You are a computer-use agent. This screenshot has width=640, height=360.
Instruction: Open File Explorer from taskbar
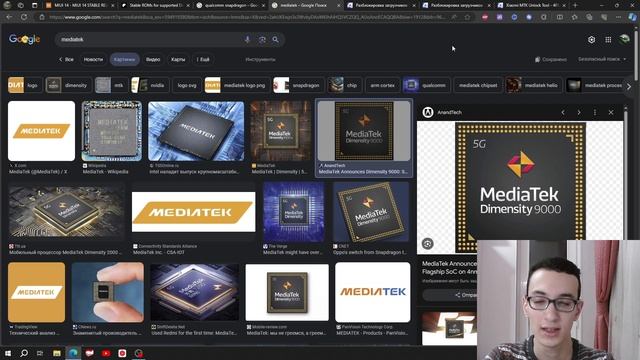click(57, 353)
